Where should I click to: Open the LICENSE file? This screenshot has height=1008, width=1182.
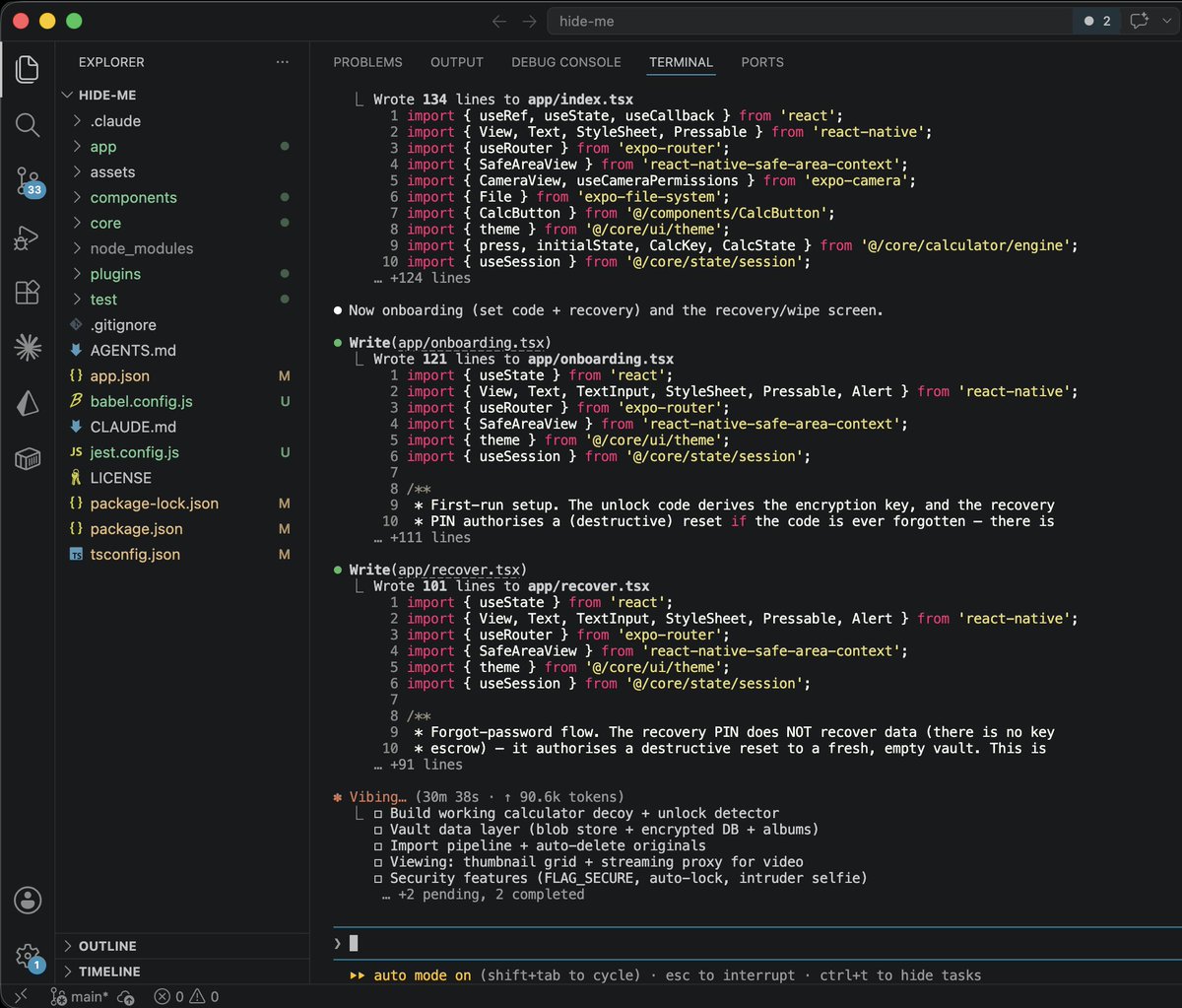pyautogui.click(x=182, y=478)
